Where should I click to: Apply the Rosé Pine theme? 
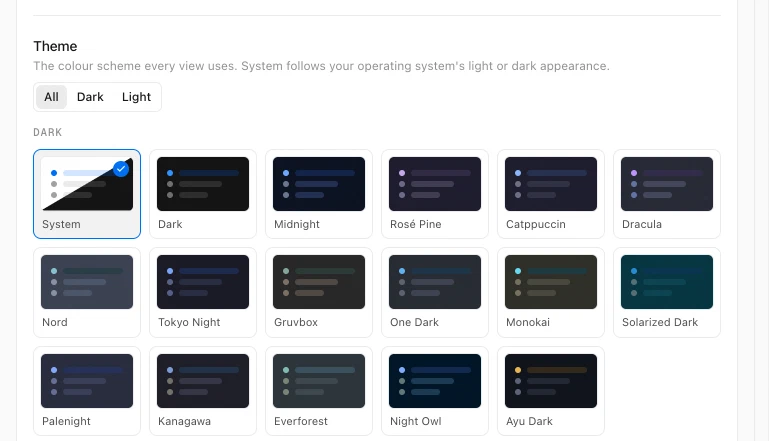point(435,194)
